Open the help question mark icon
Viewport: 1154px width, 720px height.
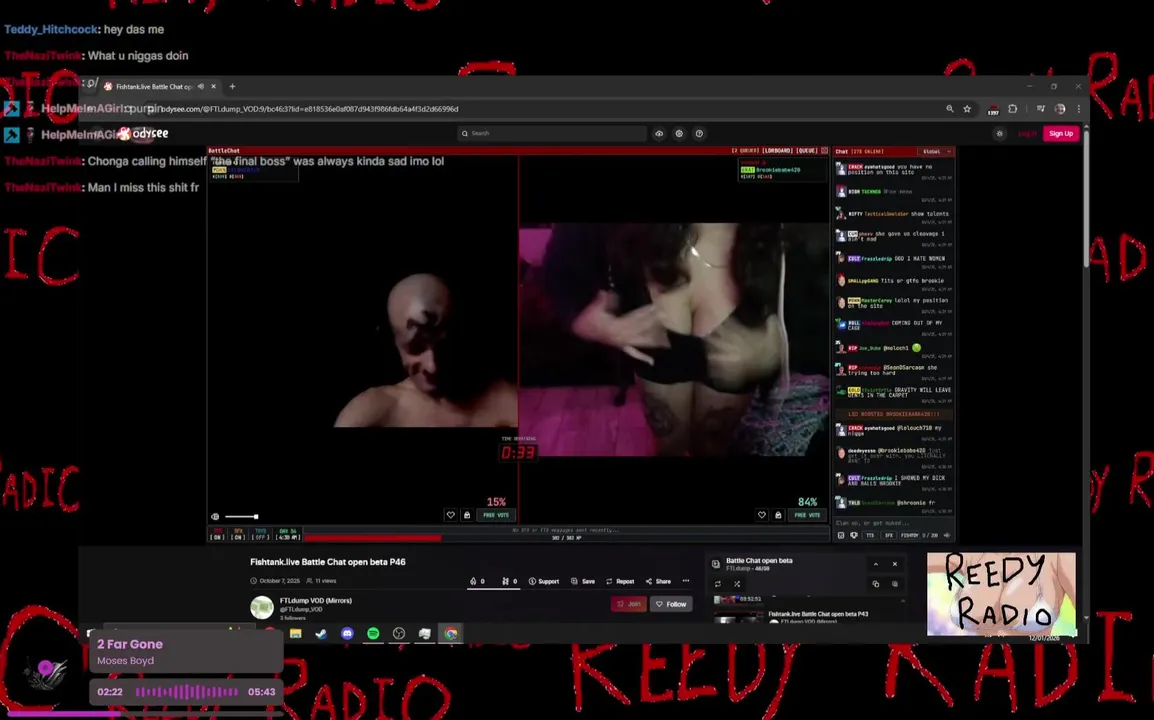pyautogui.click(x=699, y=133)
